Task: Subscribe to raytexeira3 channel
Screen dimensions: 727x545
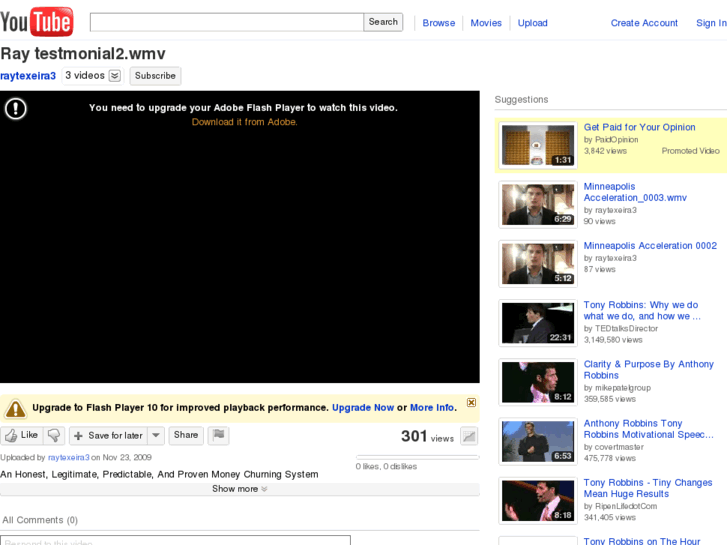Action: (155, 76)
